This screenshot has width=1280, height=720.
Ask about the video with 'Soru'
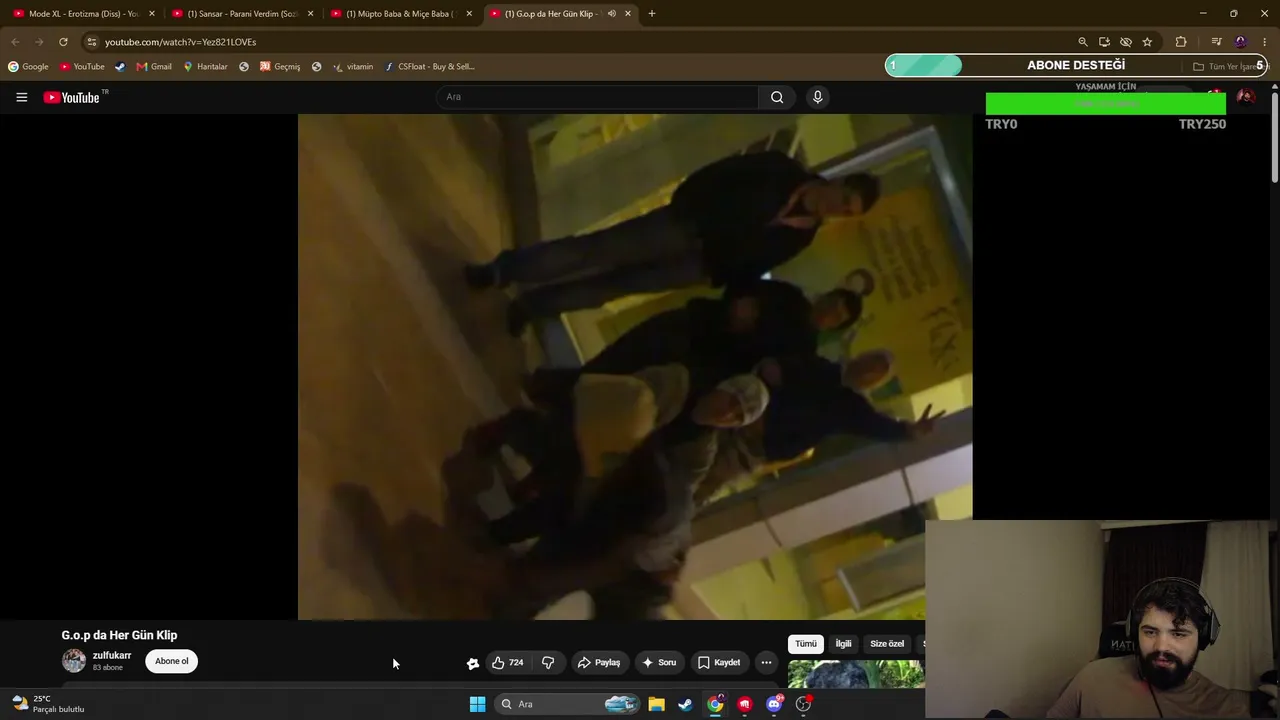(x=659, y=662)
